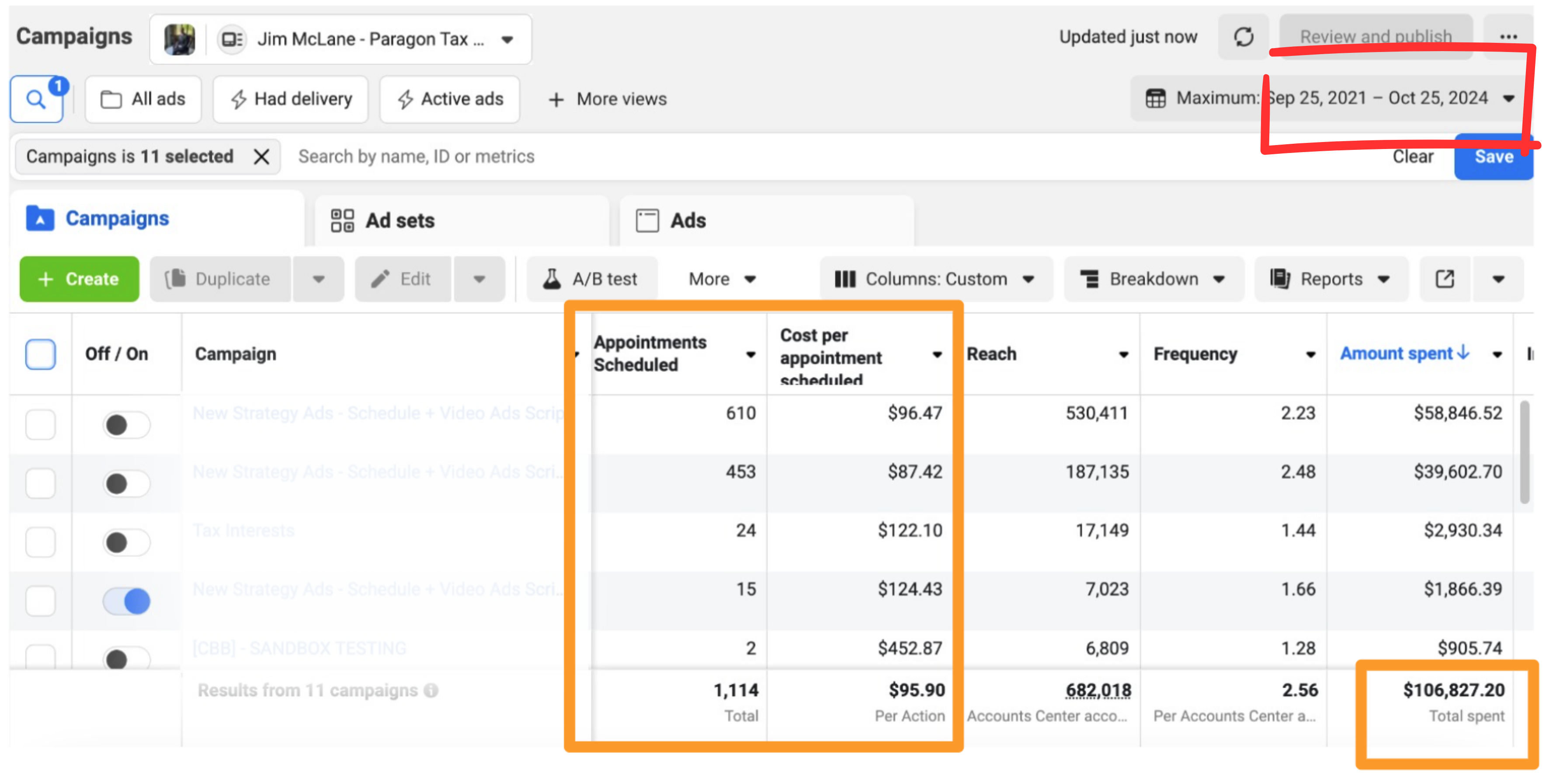Image resolution: width=1560 pixels, height=784 pixels.
Task: Open the search filter magnifier icon
Action: [36, 99]
